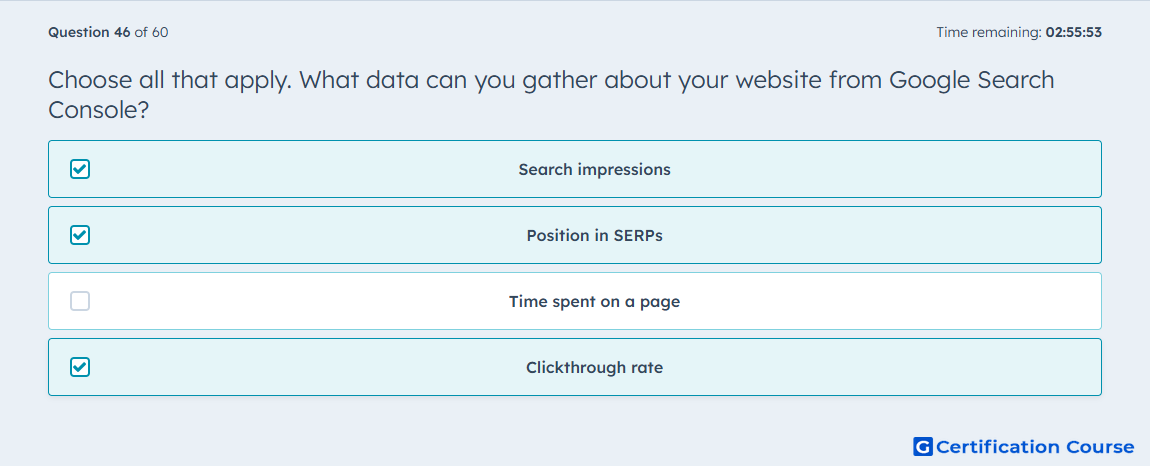Choose the Time spent on a page label

594,302
